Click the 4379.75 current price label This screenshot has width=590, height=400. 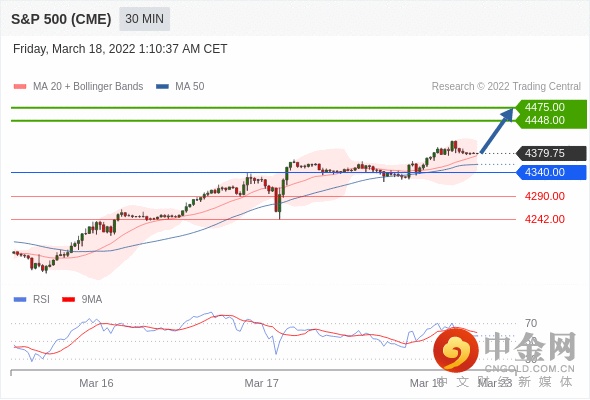pyautogui.click(x=550, y=154)
